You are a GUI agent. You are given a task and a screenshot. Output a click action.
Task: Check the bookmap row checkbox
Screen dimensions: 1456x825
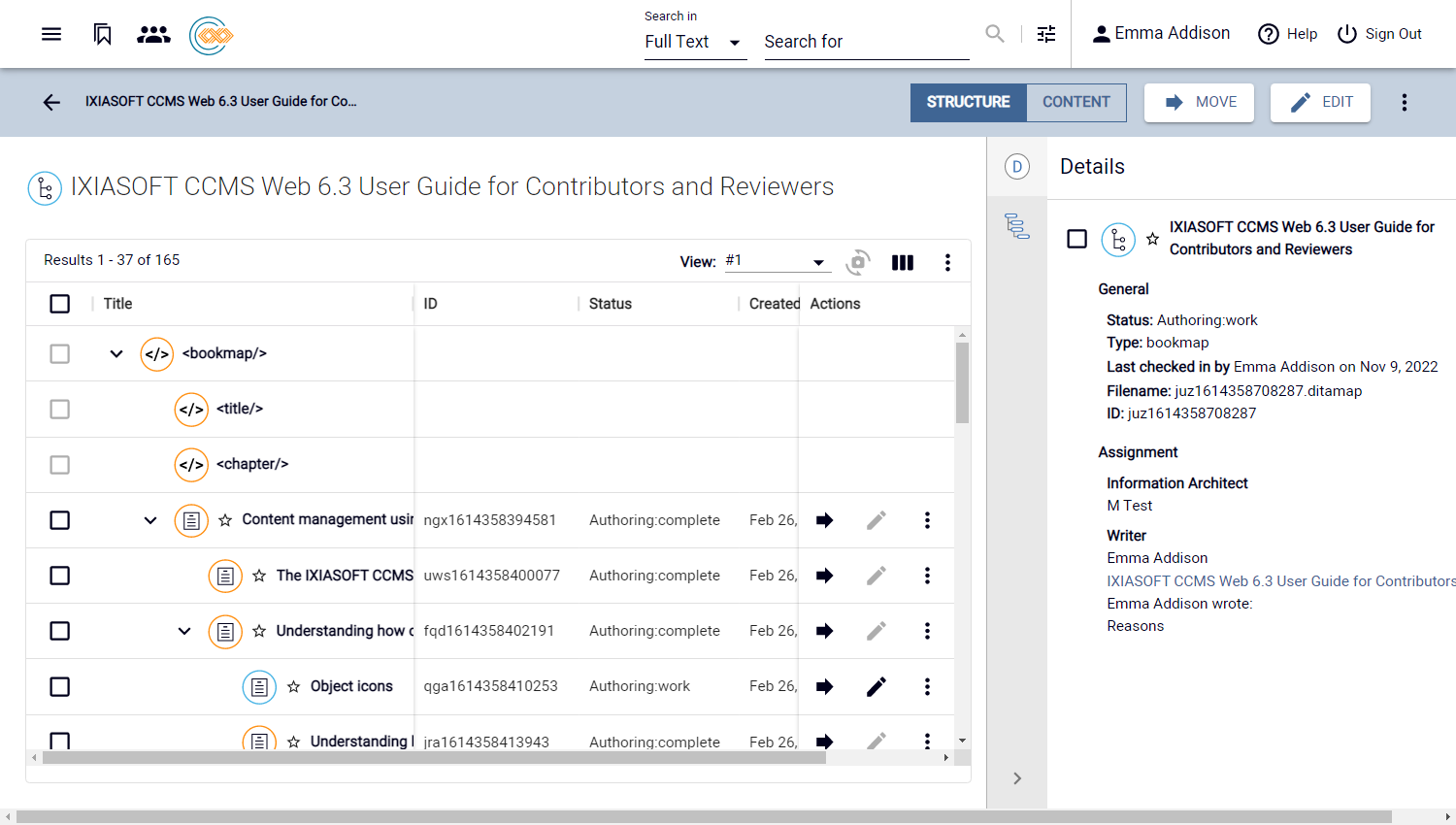(x=60, y=353)
